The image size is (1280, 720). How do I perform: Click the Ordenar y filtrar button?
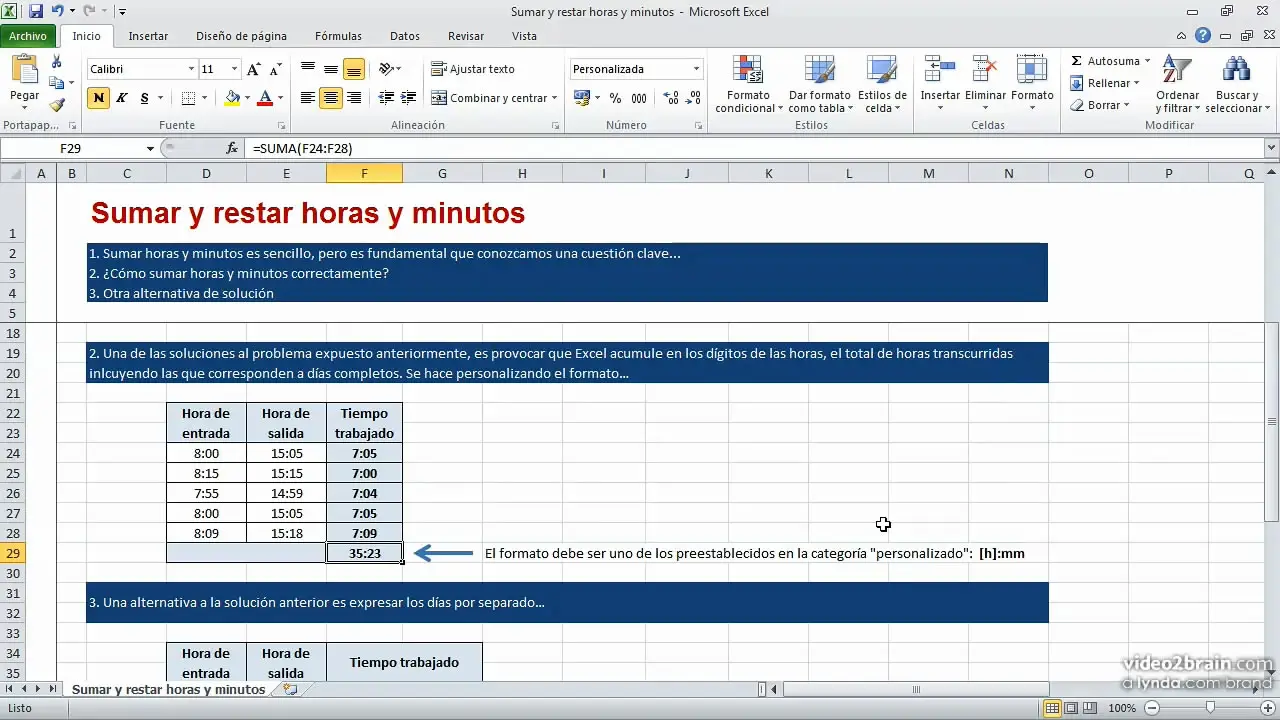coord(1178,84)
